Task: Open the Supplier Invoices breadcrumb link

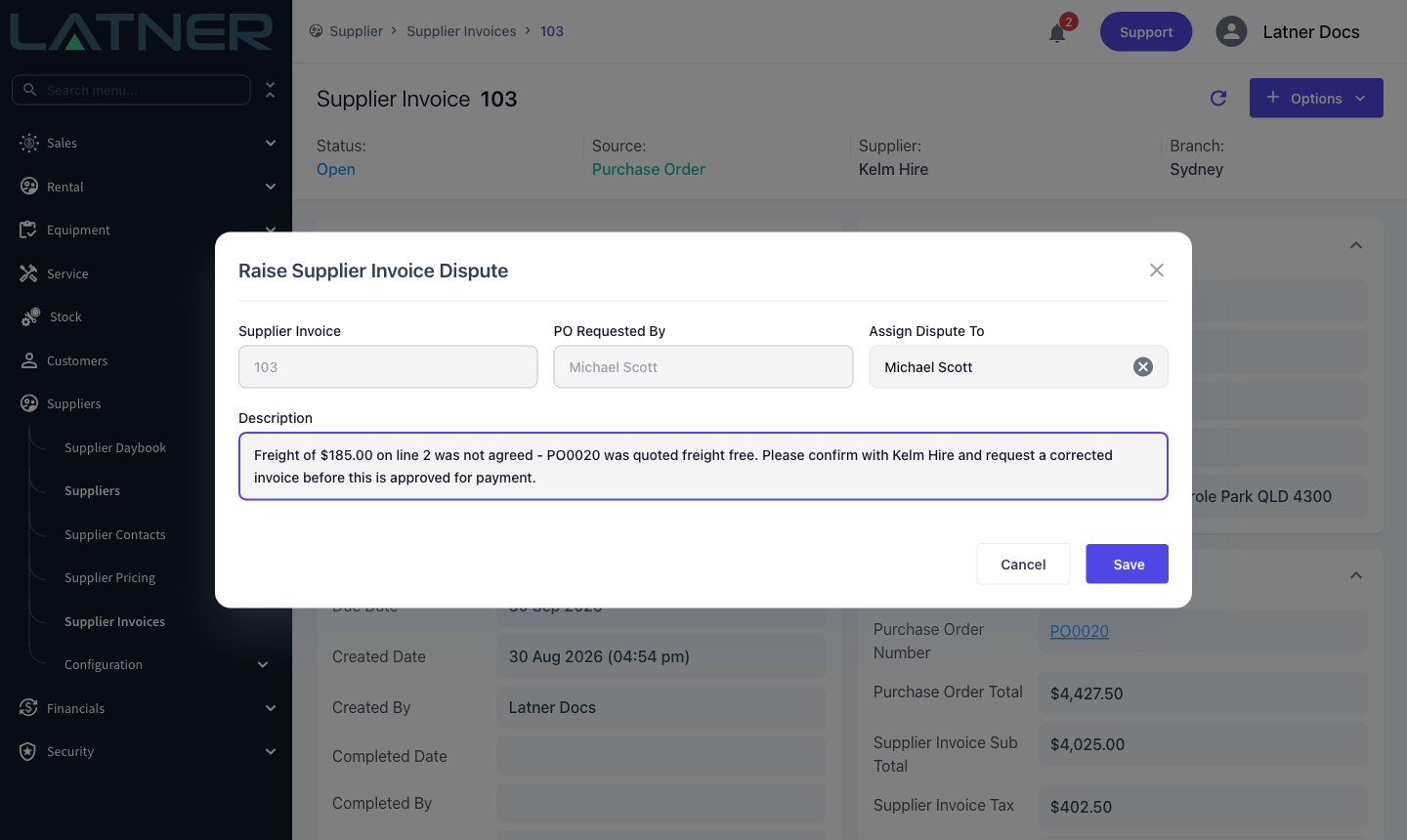Action: [x=461, y=31]
